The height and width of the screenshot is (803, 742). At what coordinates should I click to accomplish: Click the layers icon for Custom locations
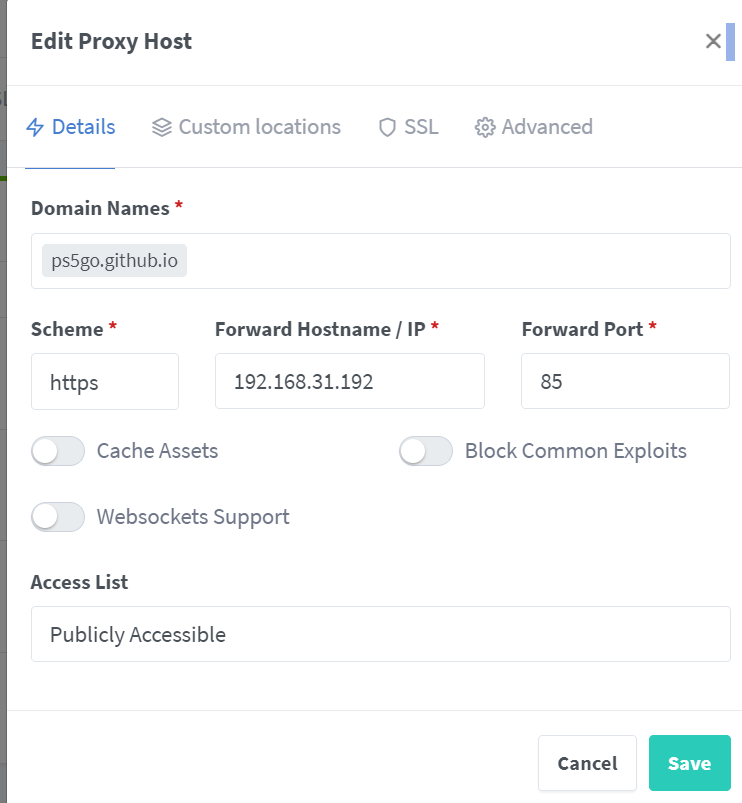tap(162, 127)
